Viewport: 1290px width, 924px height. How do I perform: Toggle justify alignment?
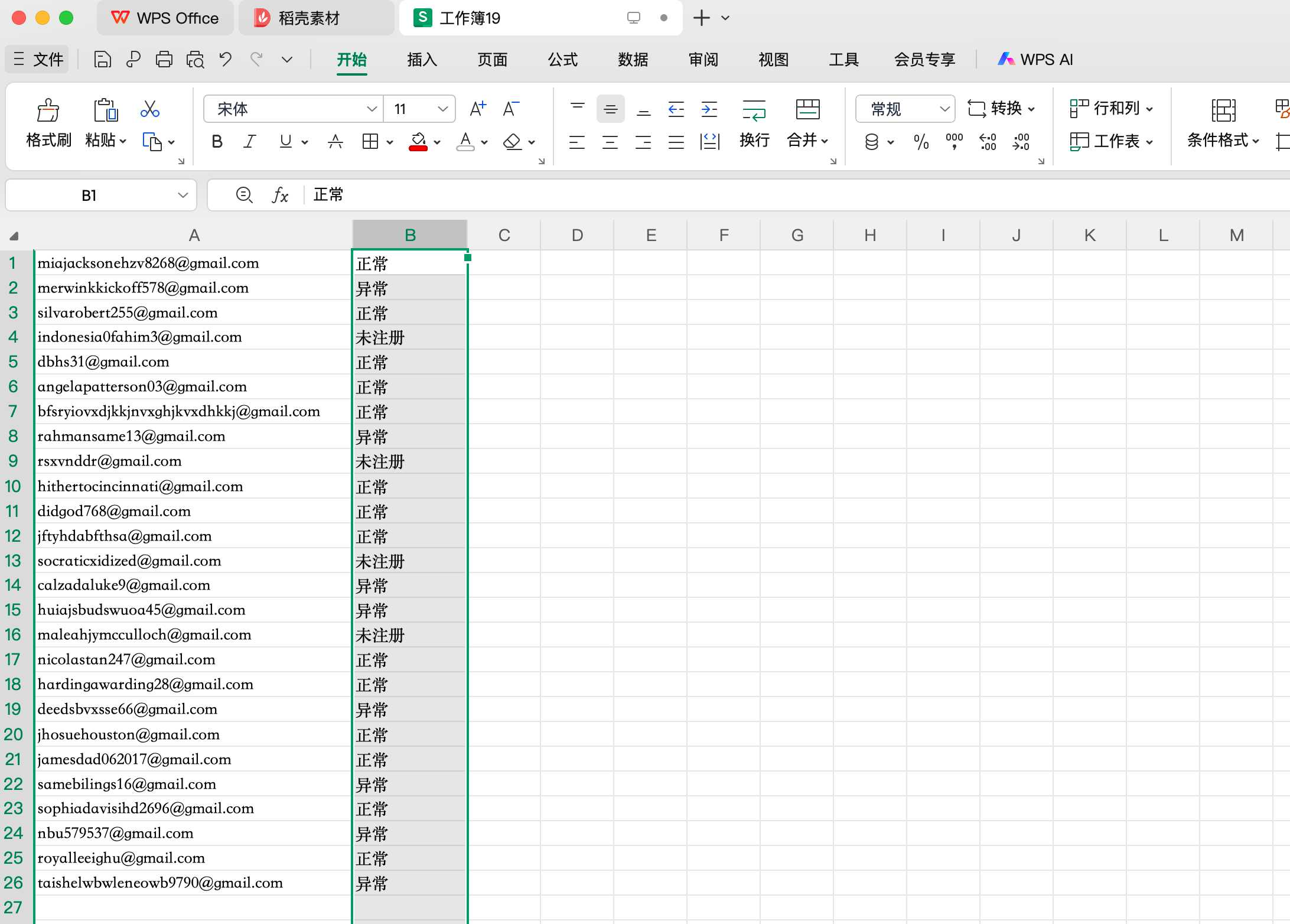676,142
